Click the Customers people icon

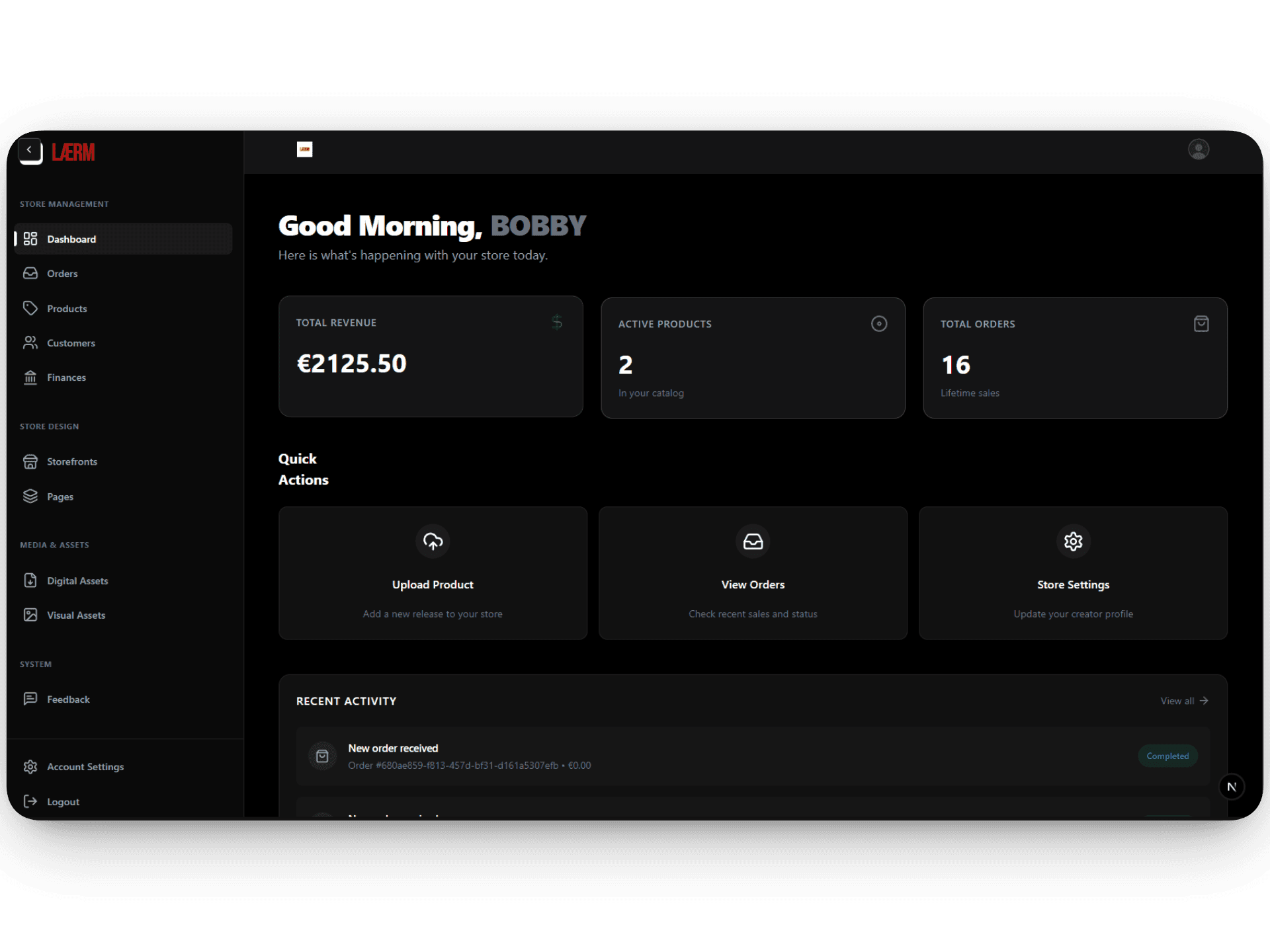(30, 342)
